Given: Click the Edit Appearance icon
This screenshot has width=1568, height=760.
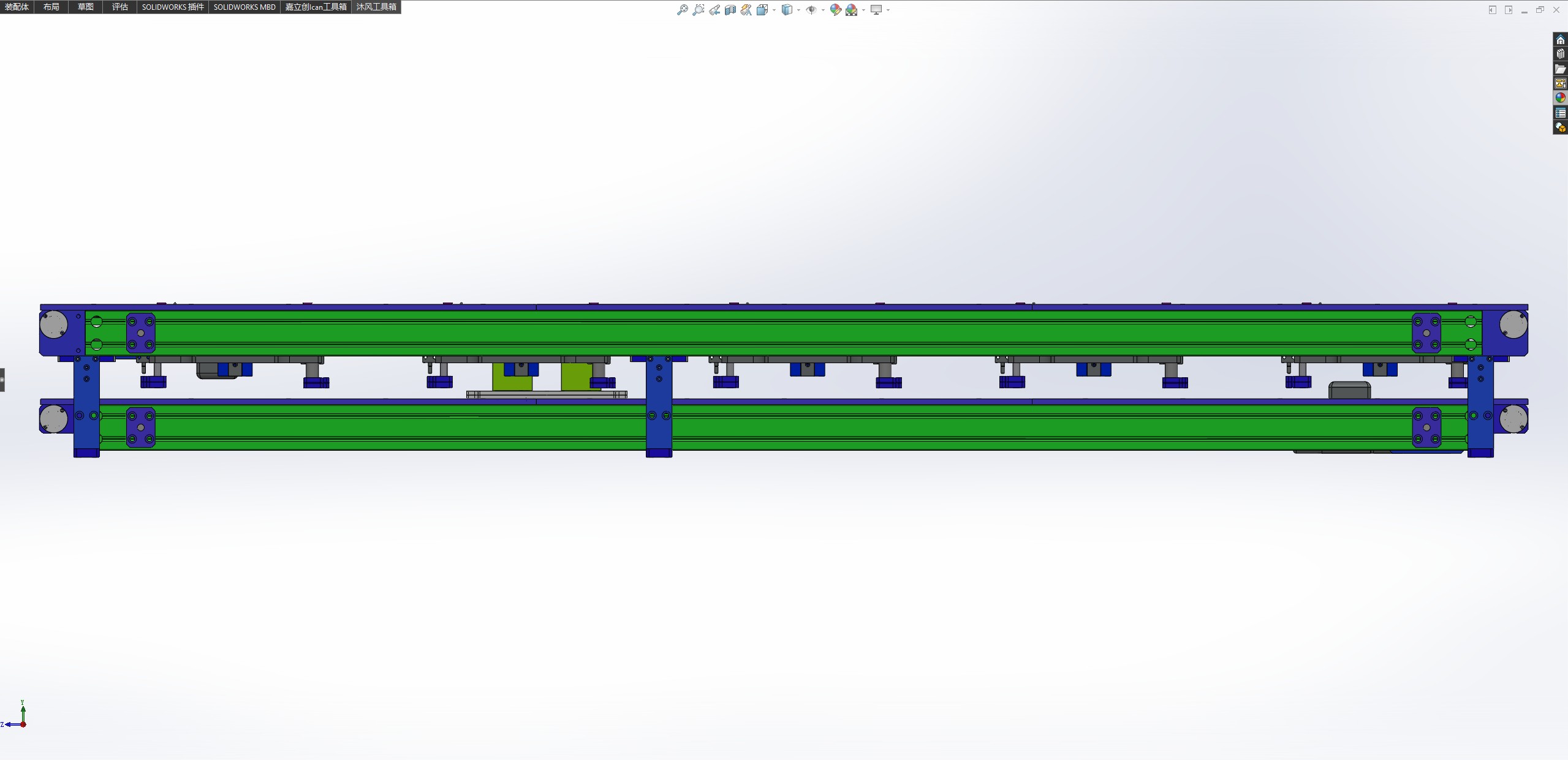Looking at the screenshot, I should [x=835, y=10].
